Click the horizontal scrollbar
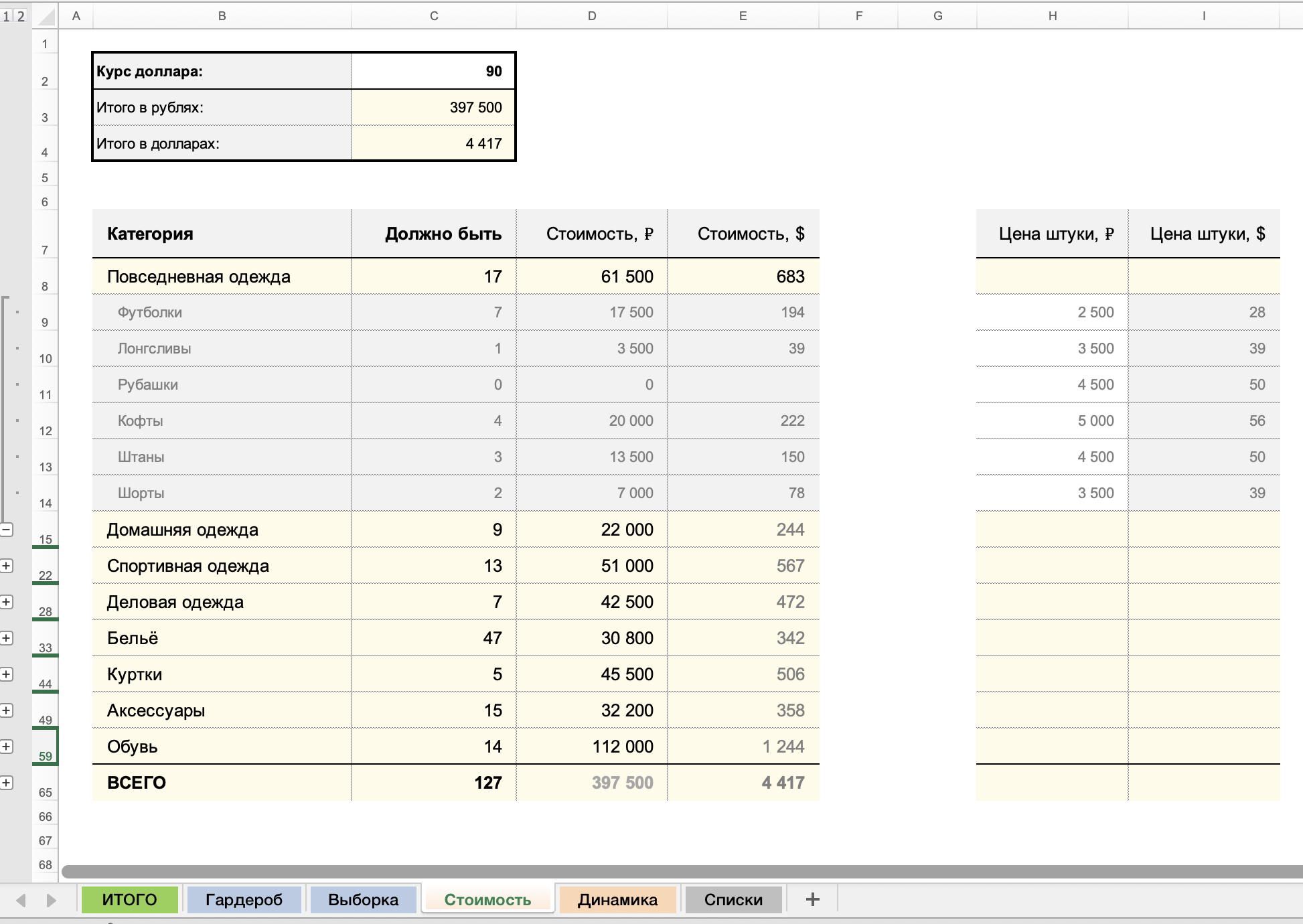This screenshot has width=1303, height=924. tap(670, 871)
